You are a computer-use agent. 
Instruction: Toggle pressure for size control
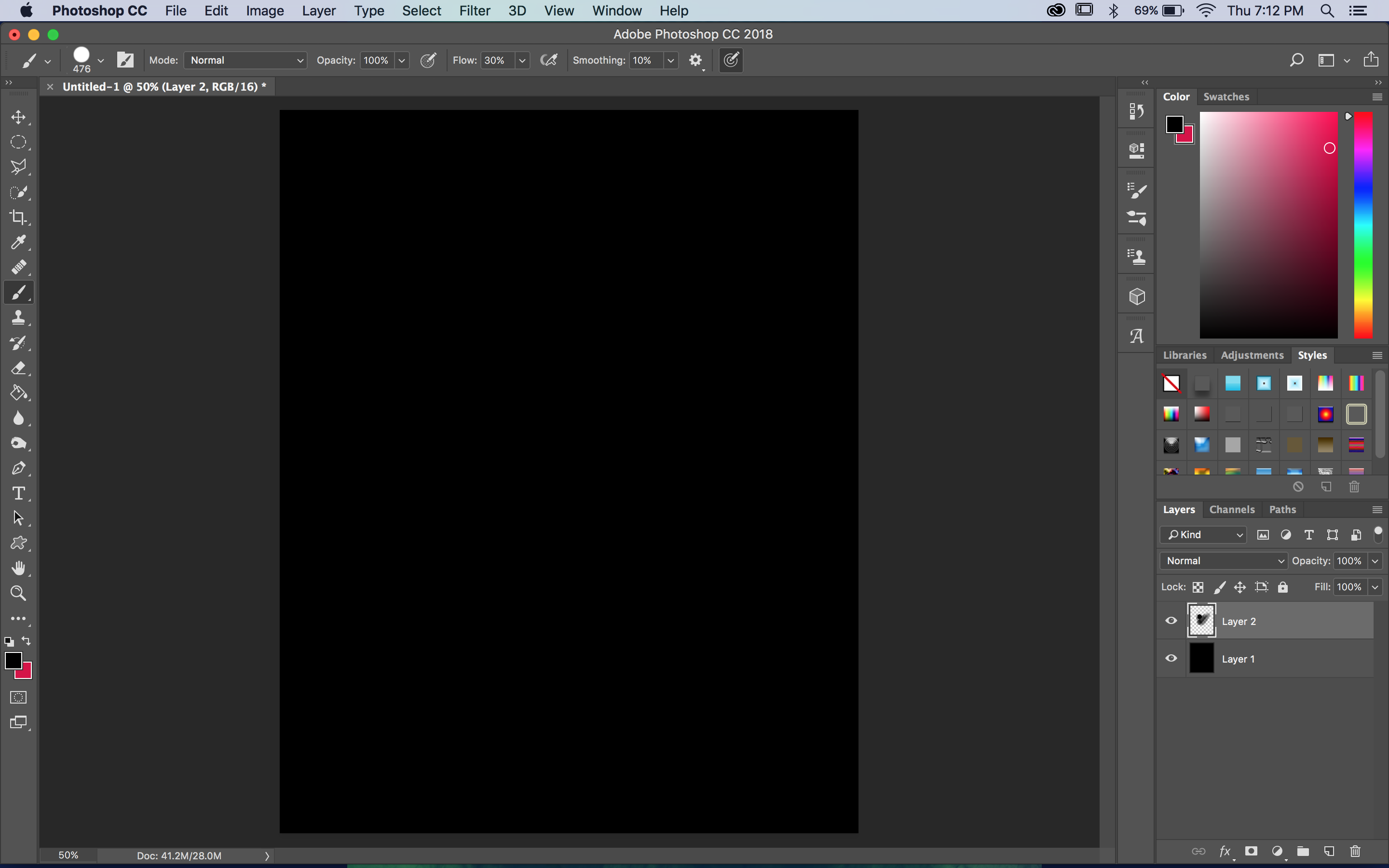click(x=731, y=60)
